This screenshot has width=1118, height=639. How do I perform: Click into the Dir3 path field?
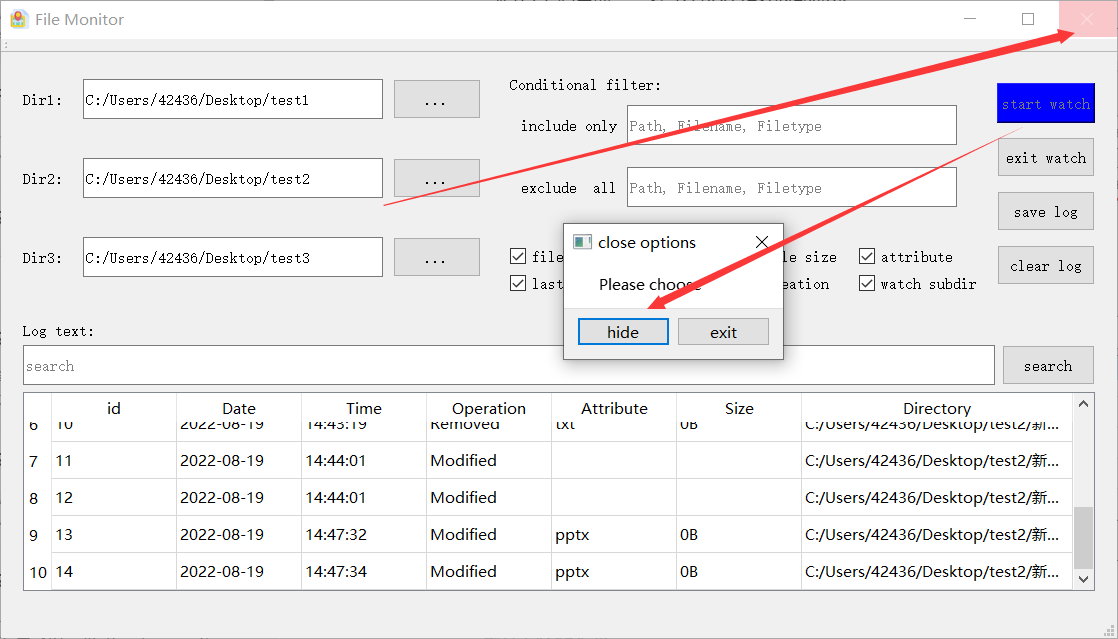tap(232, 257)
